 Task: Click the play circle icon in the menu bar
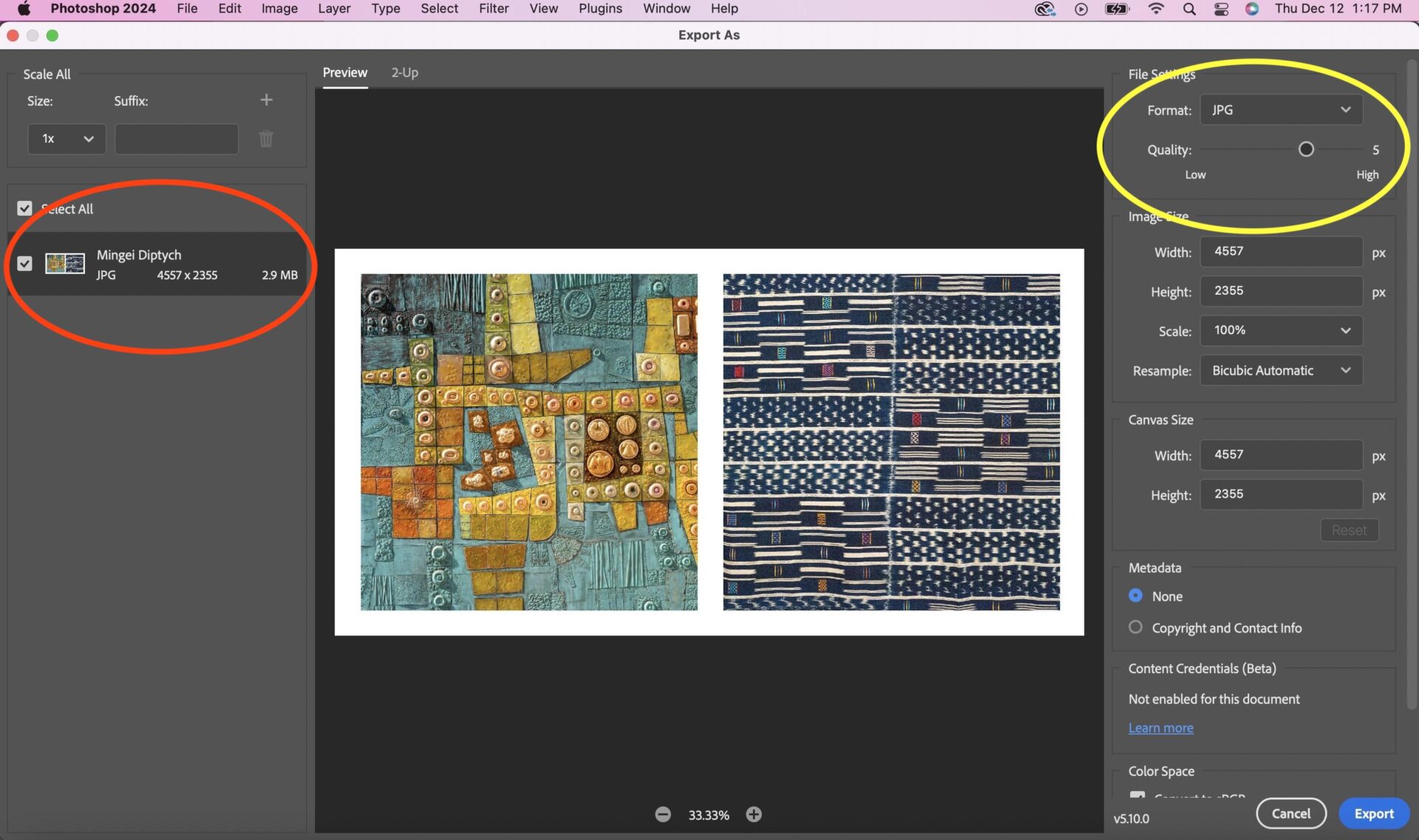coord(1081,9)
